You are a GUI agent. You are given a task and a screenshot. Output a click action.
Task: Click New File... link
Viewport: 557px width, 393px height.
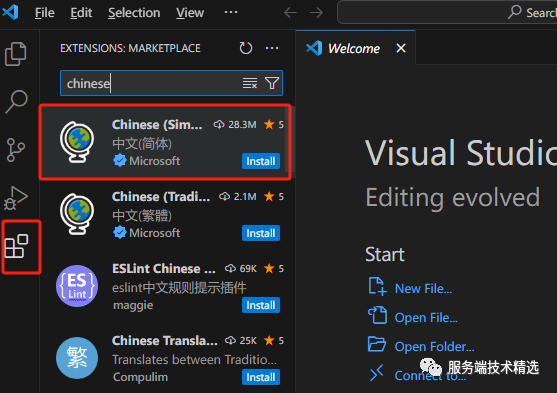tap(423, 289)
